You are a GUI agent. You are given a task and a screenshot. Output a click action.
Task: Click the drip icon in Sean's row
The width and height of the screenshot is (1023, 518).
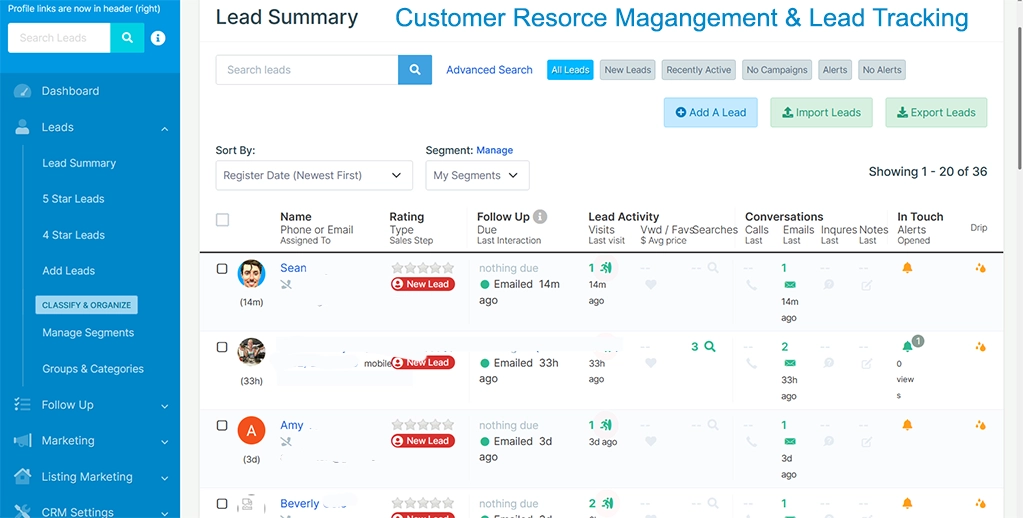click(980, 267)
